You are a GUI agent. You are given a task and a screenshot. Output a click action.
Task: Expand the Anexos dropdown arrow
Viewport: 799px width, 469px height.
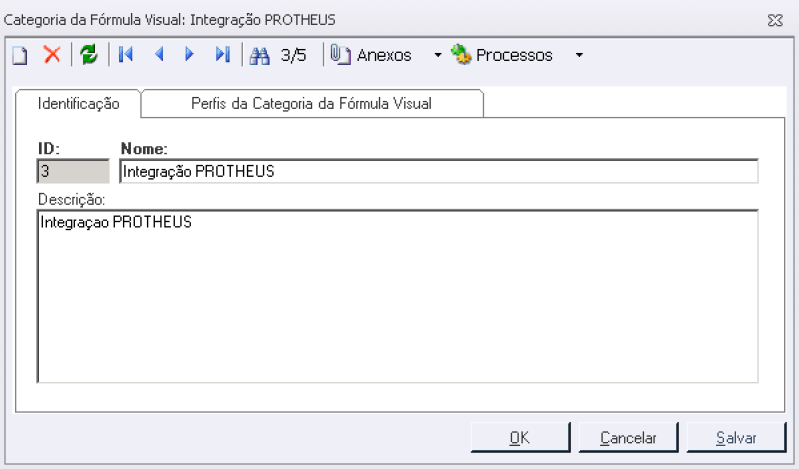coord(438,55)
